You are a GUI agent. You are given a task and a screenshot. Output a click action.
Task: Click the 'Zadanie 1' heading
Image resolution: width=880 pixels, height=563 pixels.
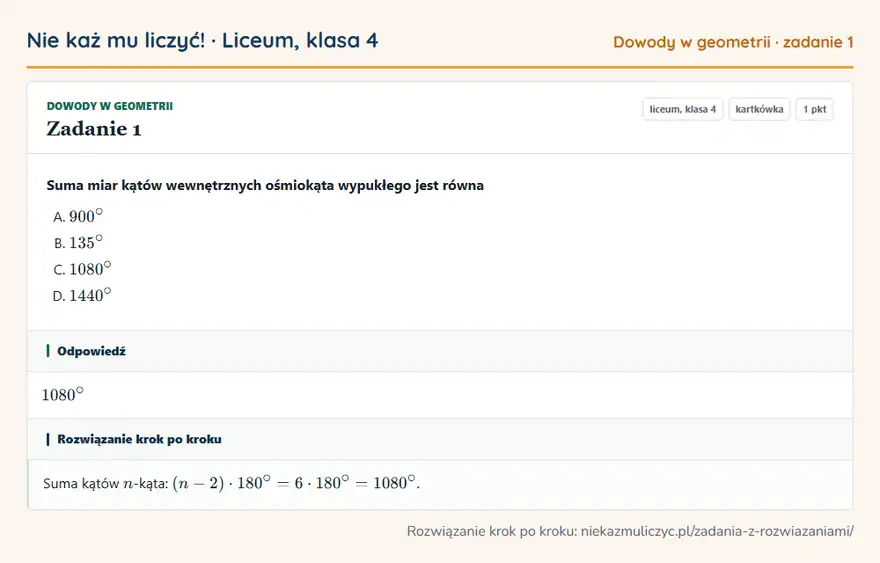click(94, 129)
